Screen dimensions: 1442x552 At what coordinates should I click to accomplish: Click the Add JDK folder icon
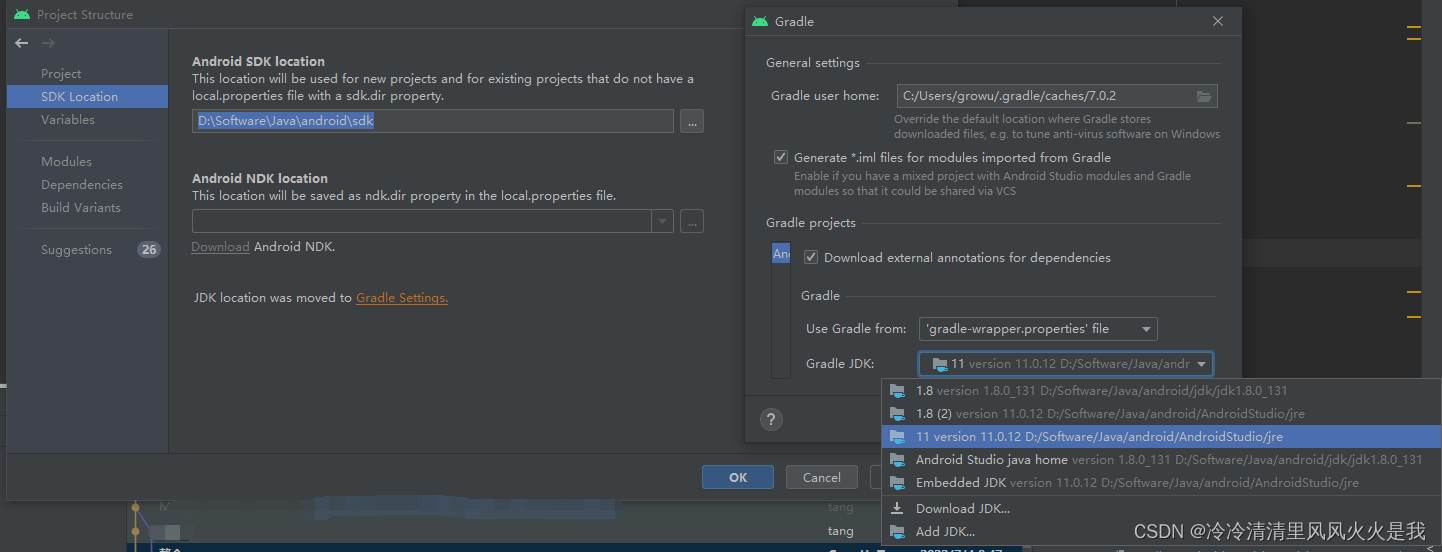(x=897, y=531)
